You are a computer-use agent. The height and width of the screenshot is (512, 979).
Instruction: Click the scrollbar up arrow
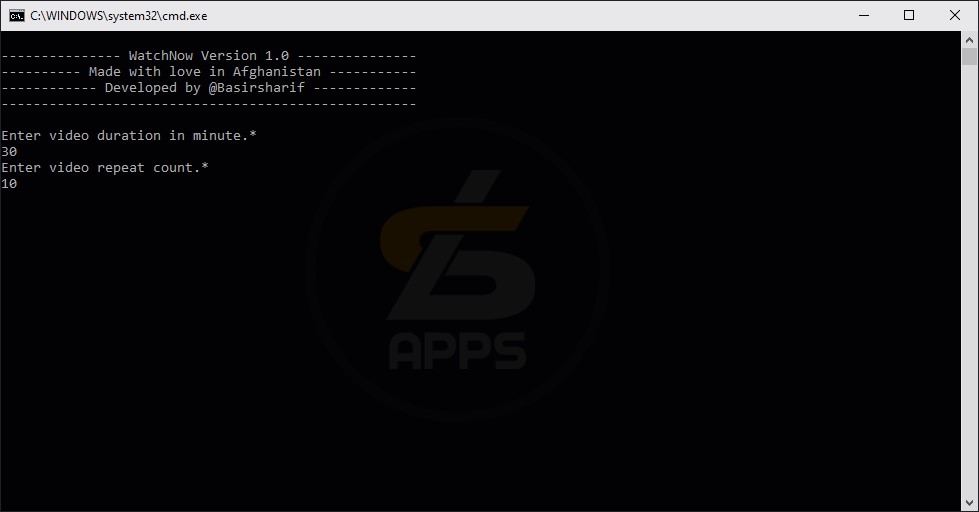coord(969,40)
